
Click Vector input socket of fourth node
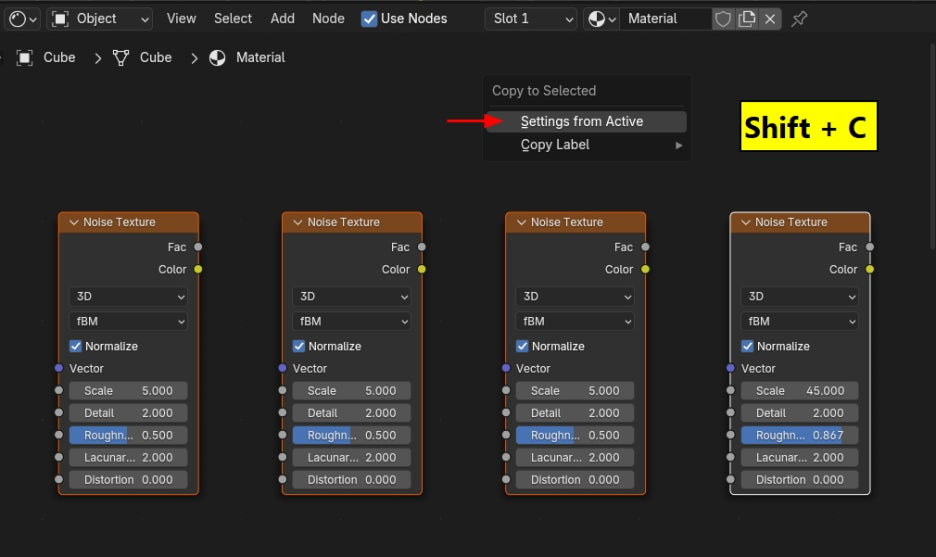click(730, 368)
